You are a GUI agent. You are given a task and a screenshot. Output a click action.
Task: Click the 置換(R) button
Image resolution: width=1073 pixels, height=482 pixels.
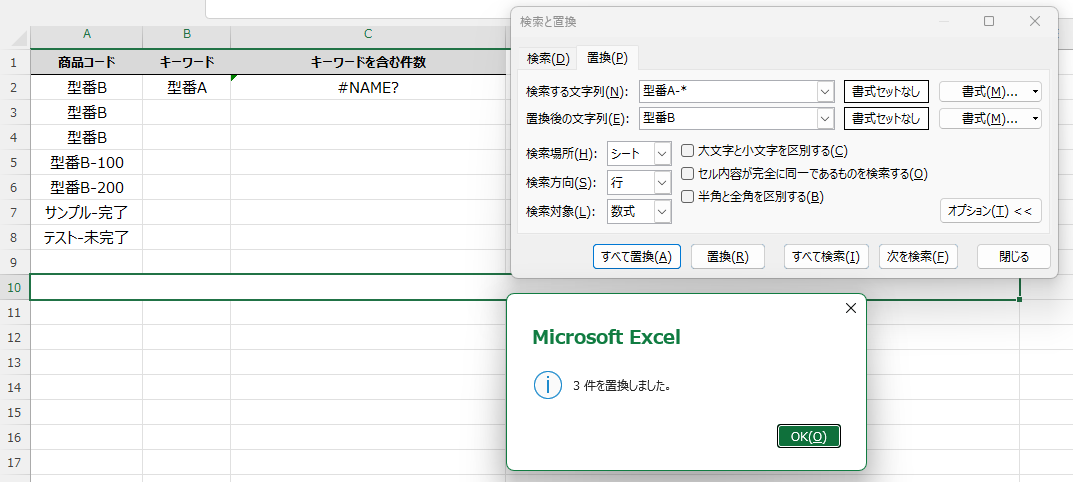pyautogui.click(x=727, y=257)
